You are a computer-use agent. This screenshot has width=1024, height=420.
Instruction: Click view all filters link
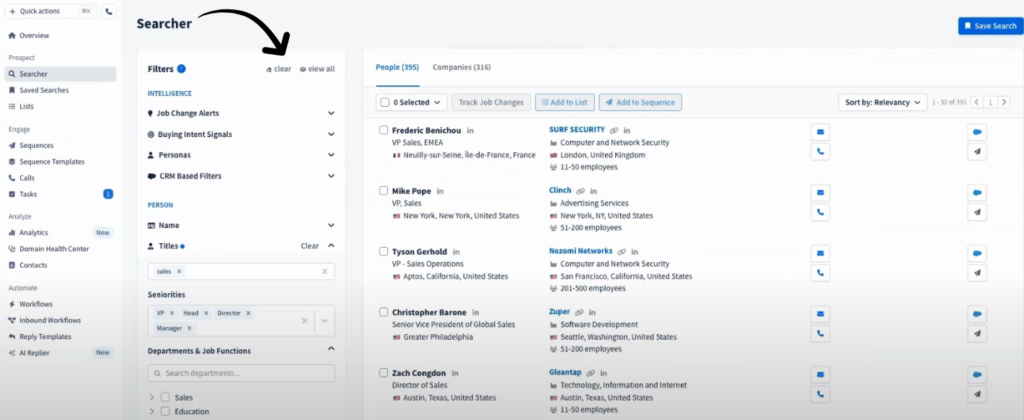[317, 69]
